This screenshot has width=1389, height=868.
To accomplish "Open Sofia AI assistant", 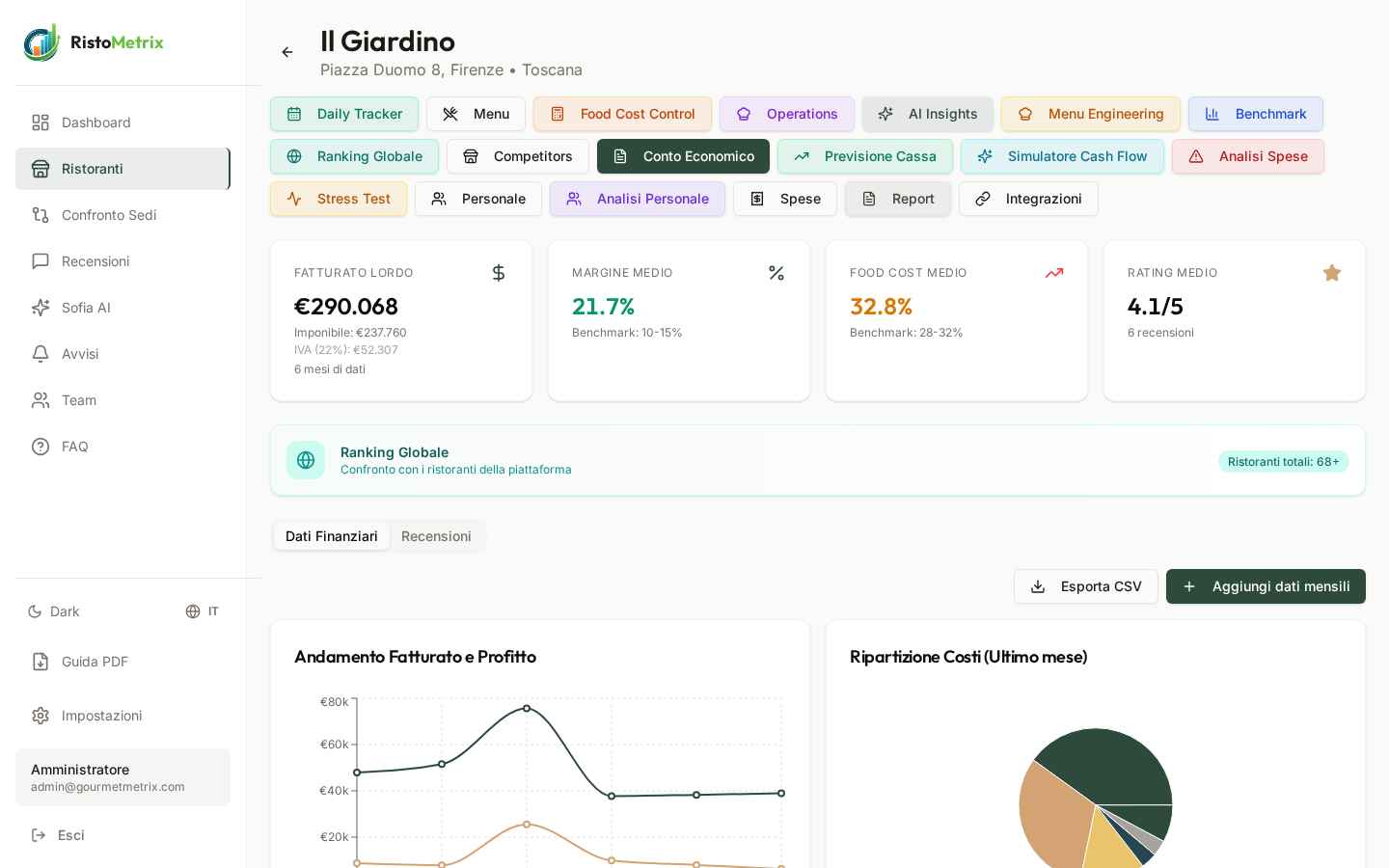I will pos(123,308).
